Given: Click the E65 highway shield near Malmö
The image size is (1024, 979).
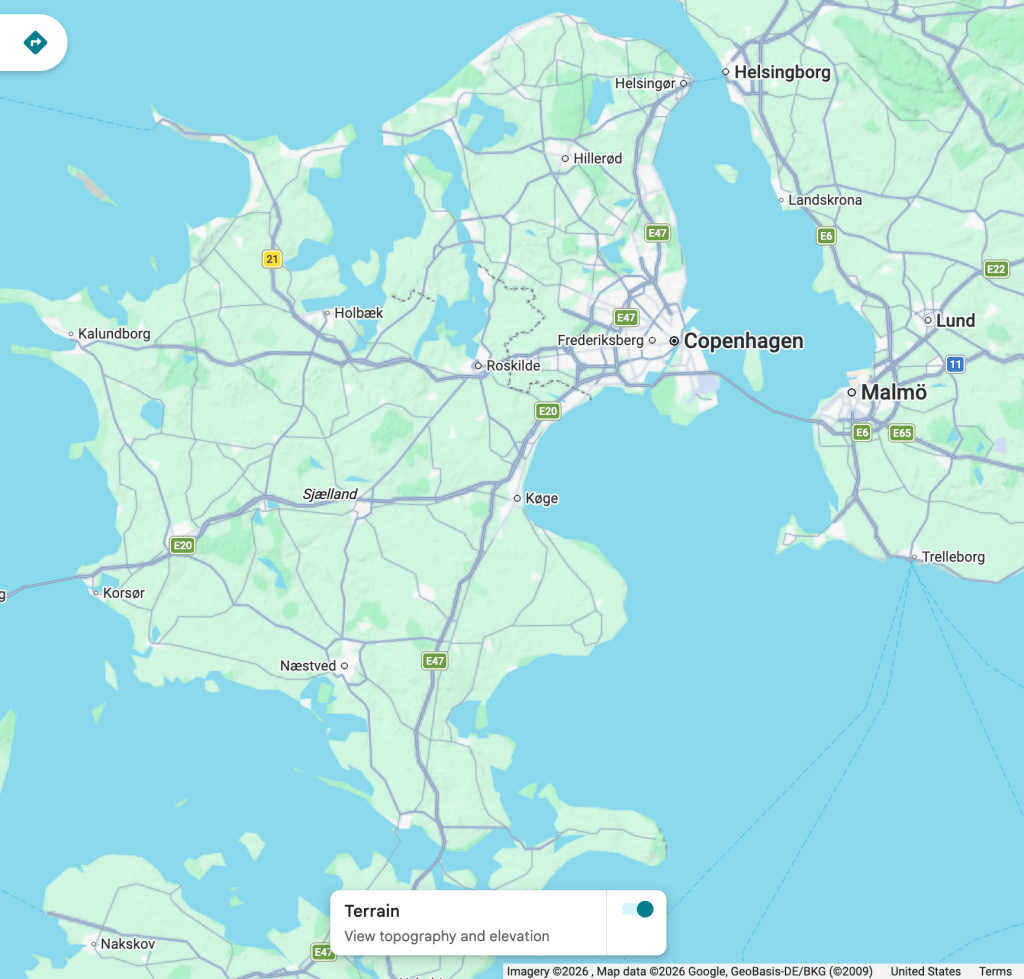Looking at the screenshot, I should pos(902,433).
